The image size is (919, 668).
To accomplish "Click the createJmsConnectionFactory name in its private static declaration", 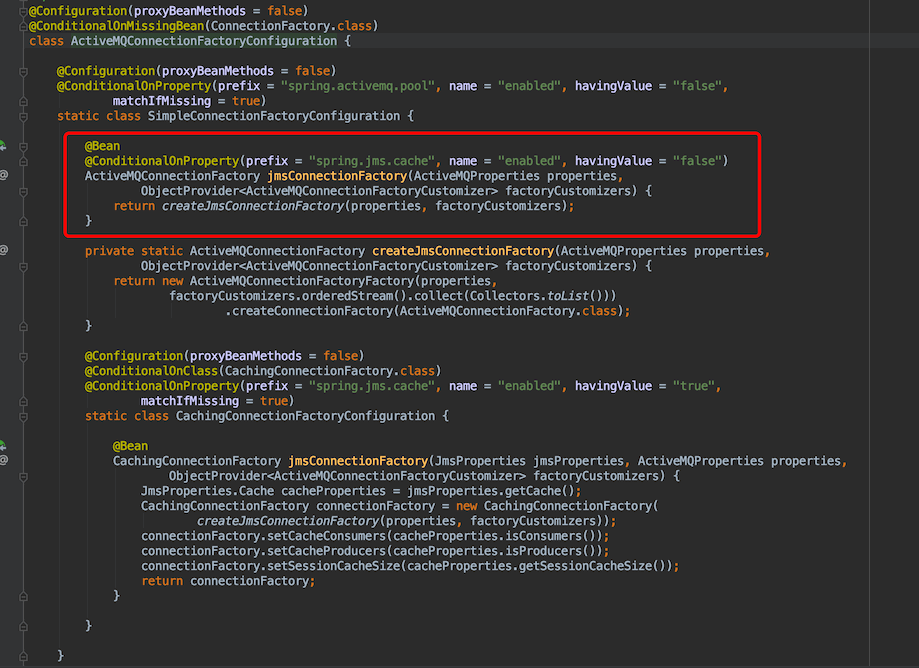I will pos(462,251).
